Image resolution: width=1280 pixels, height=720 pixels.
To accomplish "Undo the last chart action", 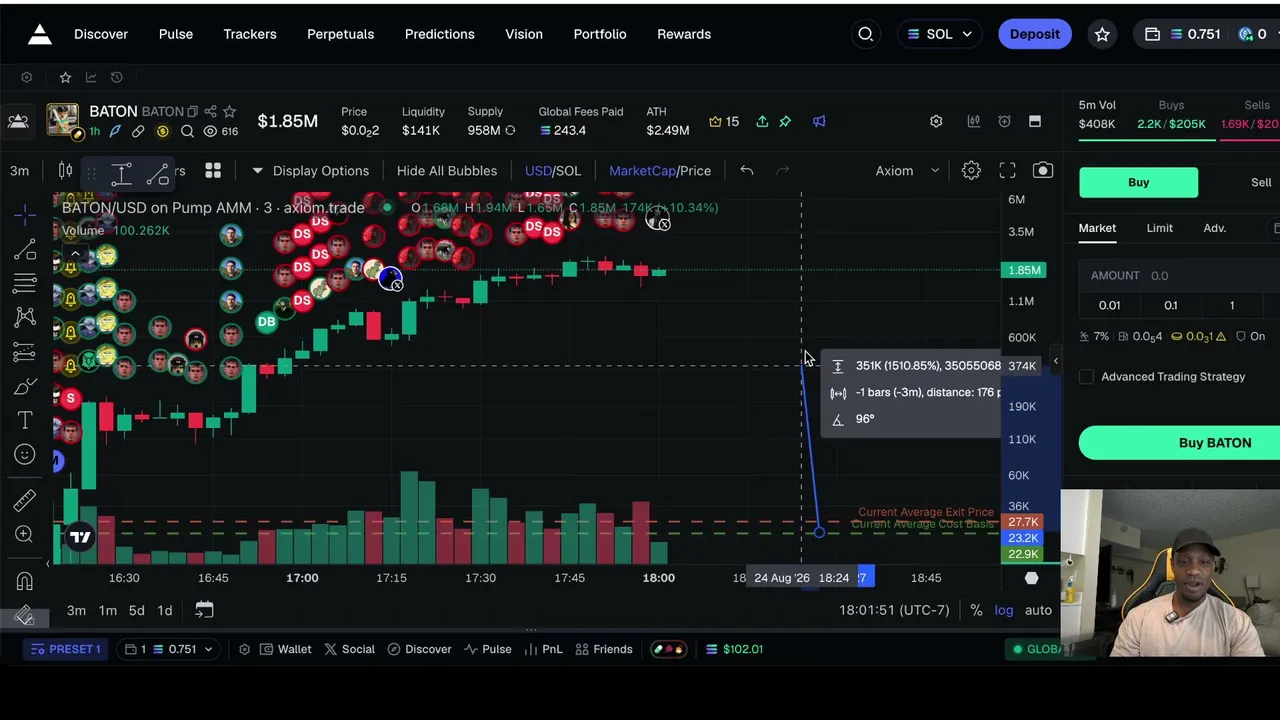I will (x=747, y=170).
